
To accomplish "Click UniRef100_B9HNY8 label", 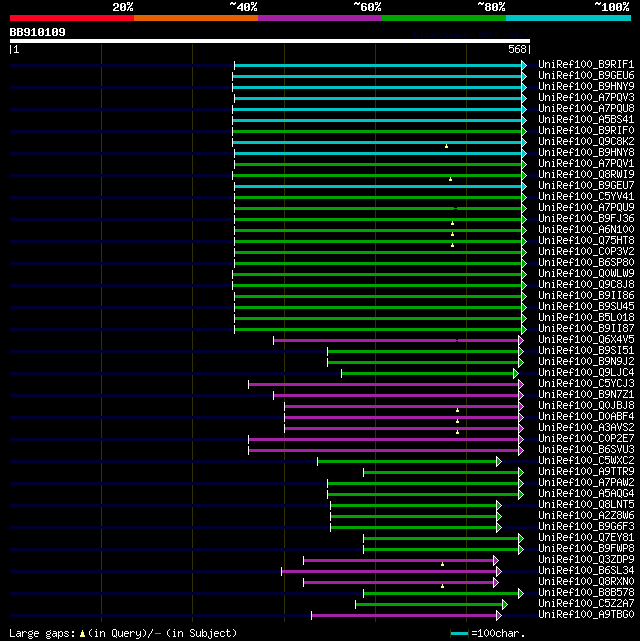I will (586, 152).
